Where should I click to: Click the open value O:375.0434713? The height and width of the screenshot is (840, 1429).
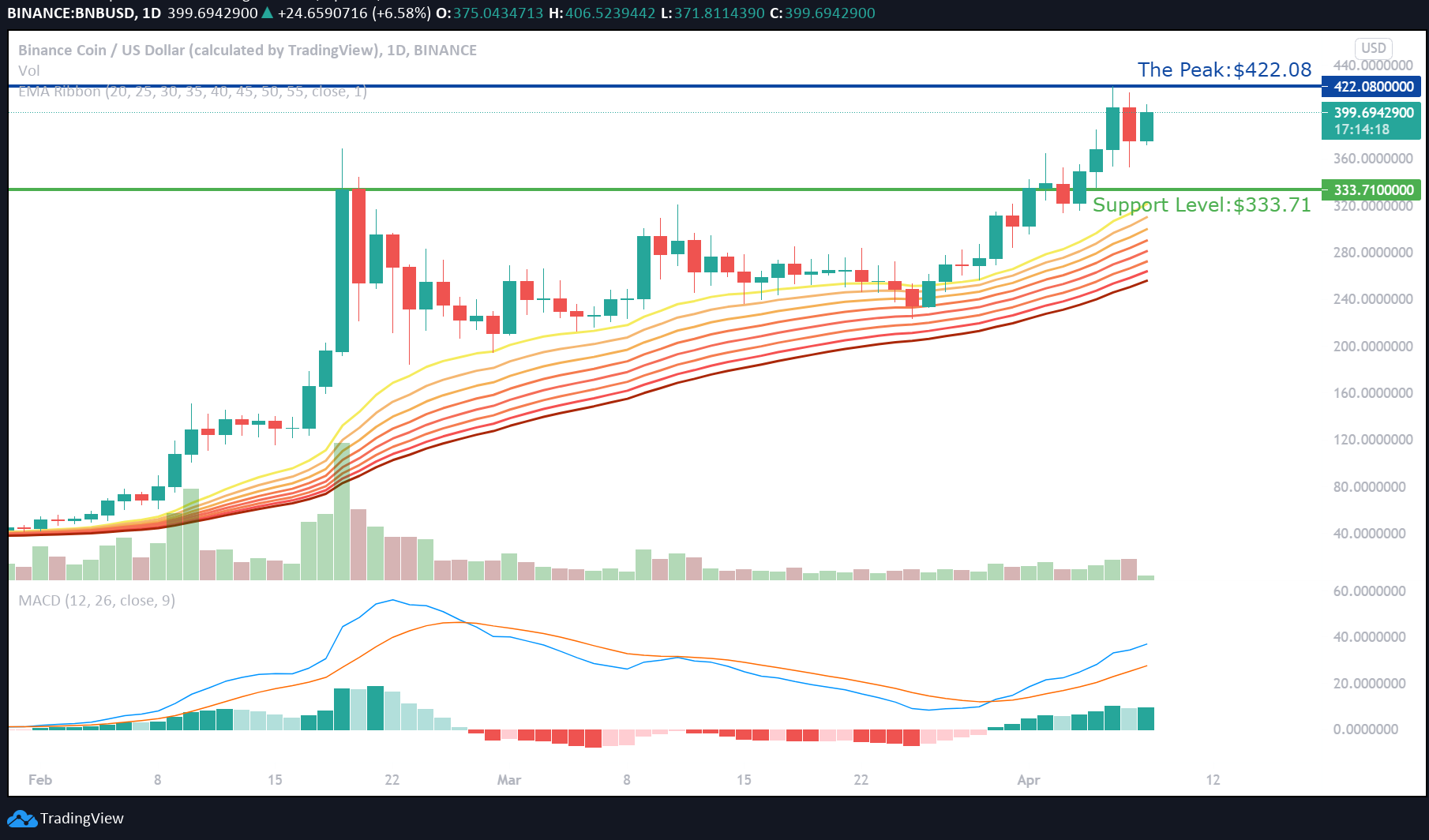coord(489,13)
